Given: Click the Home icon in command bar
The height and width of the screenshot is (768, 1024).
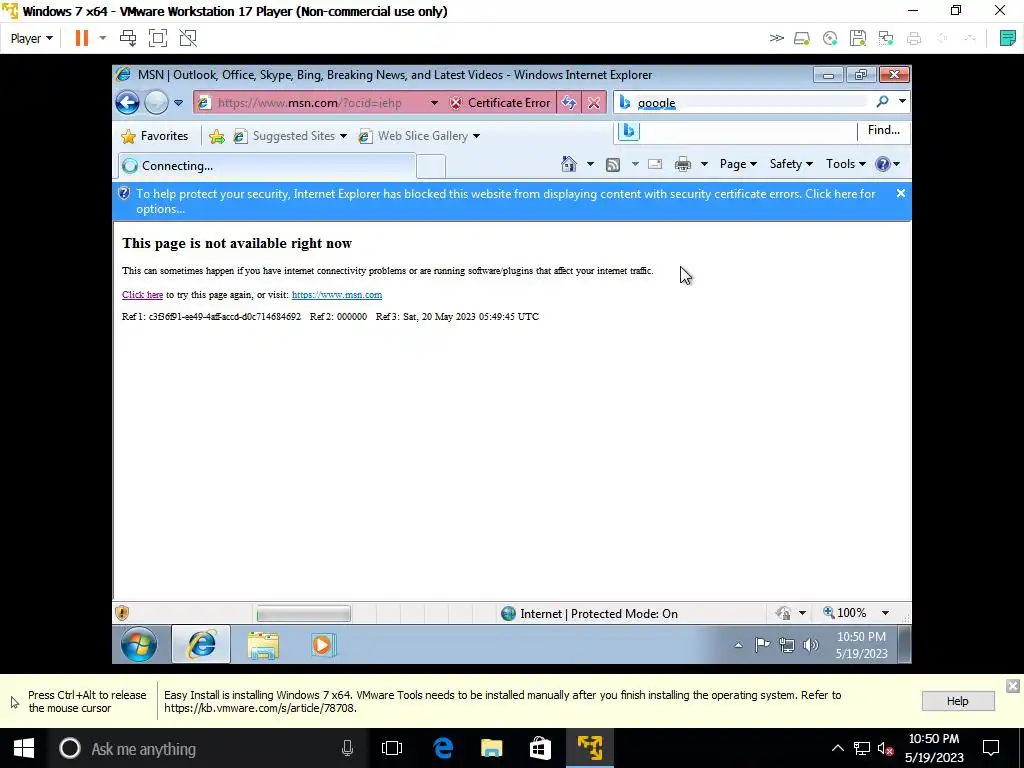Looking at the screenshot, I should [569, 164].
